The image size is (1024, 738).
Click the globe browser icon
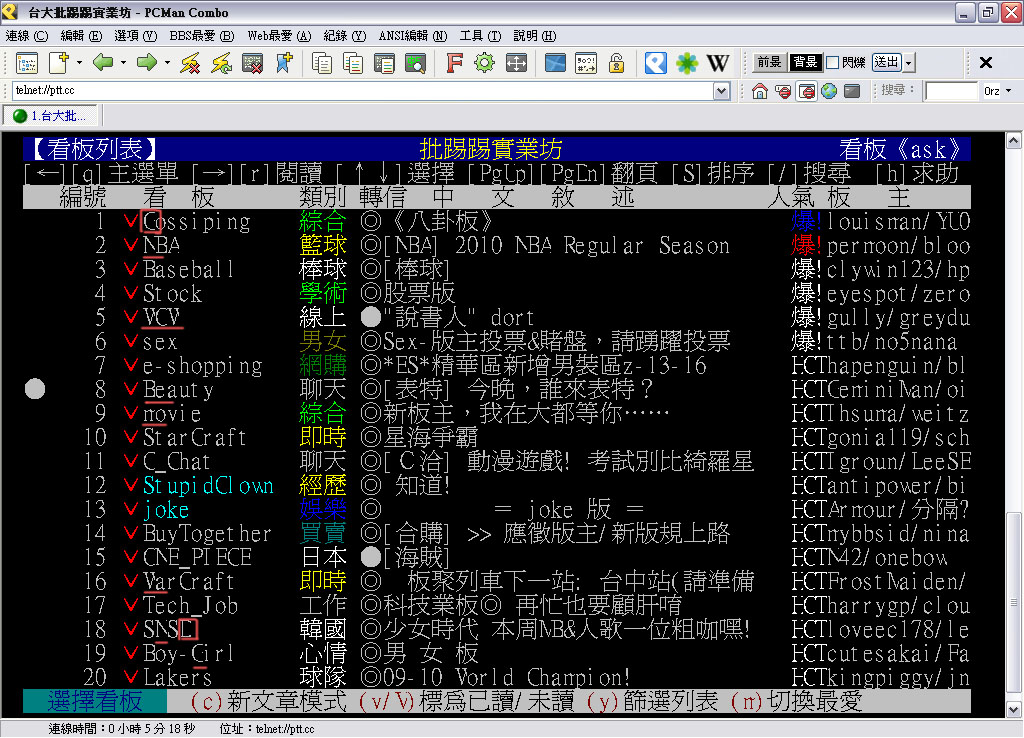[x=829, y=91]
